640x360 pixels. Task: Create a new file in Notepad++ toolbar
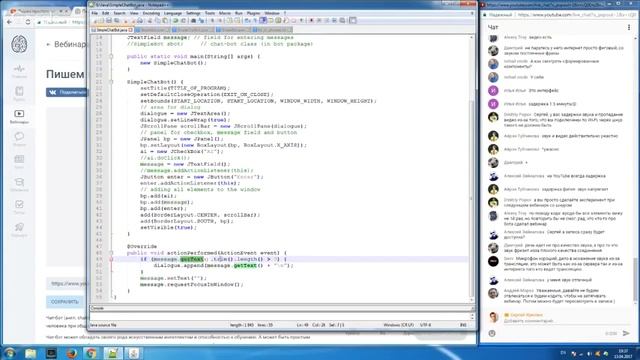tap(95, 20)
